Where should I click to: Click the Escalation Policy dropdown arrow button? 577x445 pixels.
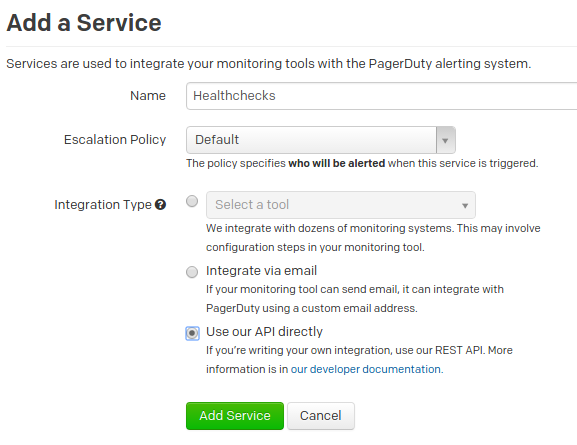tap(446, 140)
